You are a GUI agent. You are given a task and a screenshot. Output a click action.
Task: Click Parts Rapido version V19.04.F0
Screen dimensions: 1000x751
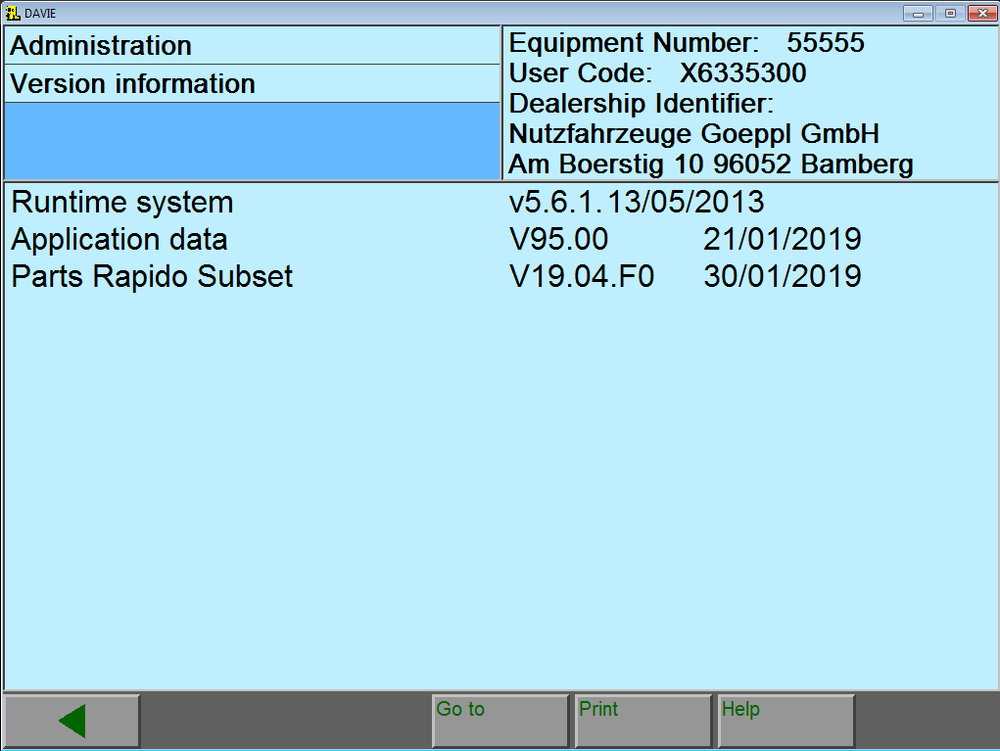582,276
